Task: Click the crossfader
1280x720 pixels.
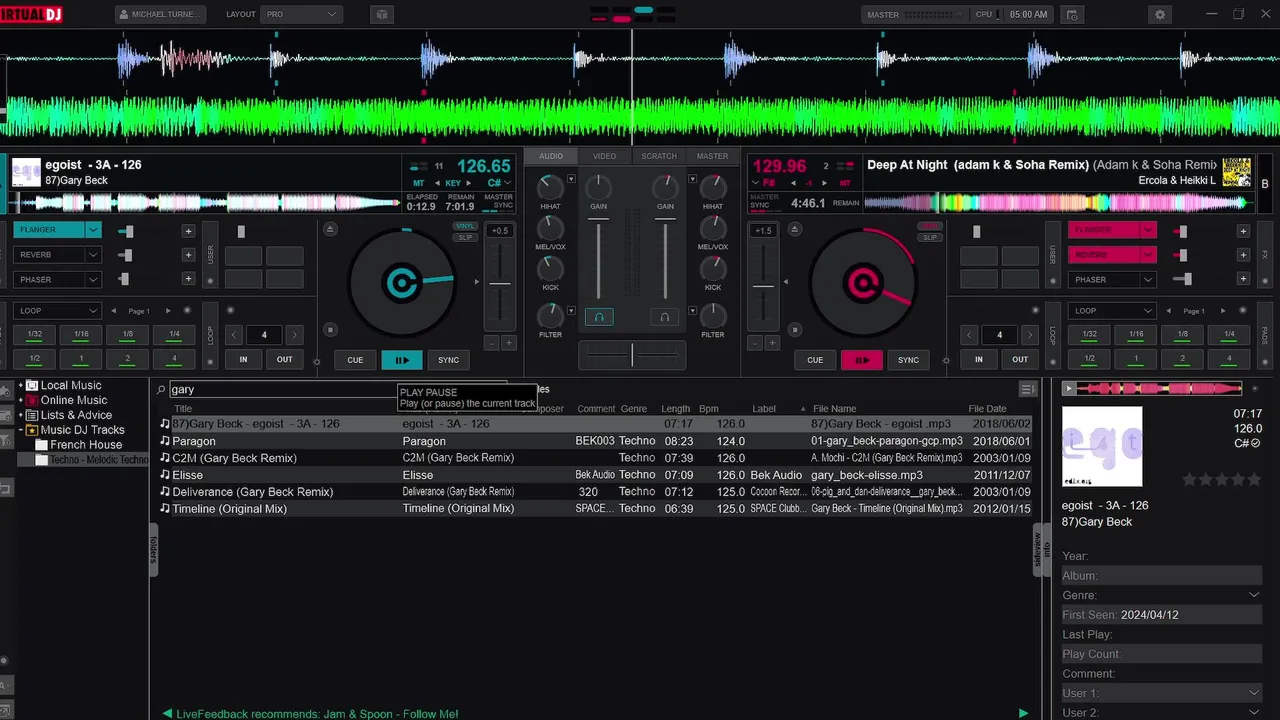Action: pyautogui.click(x=631, y=354)
